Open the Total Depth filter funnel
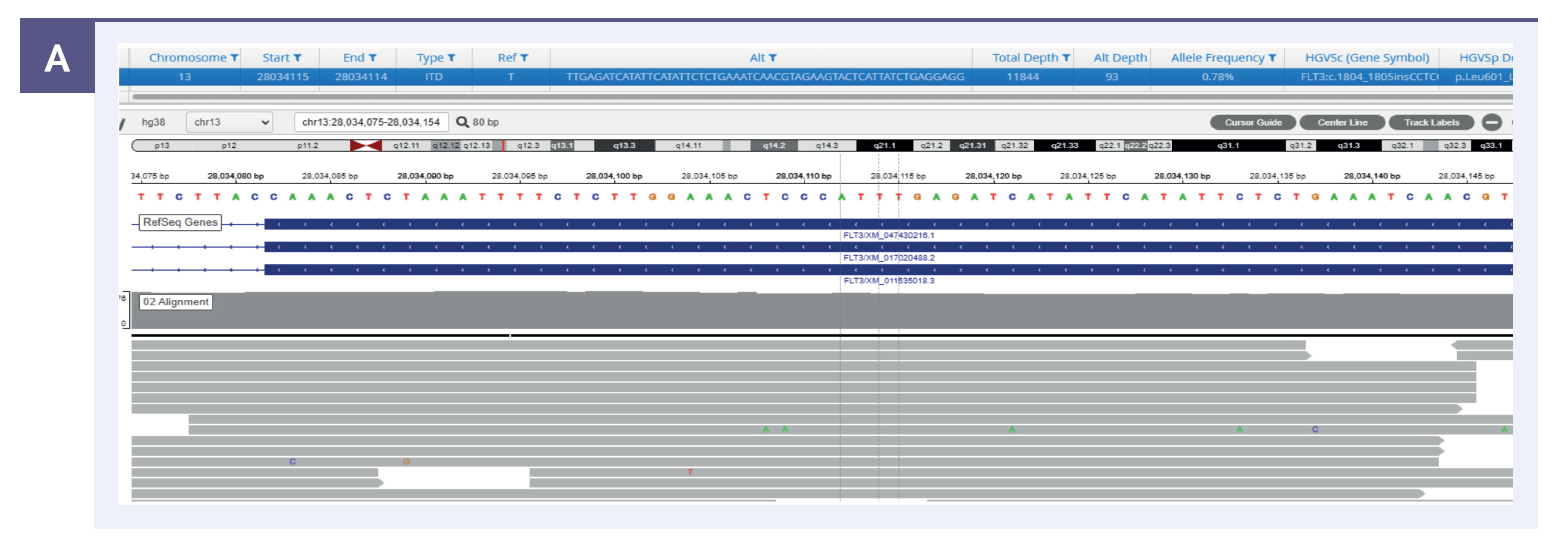 (x=1066, y=58)
